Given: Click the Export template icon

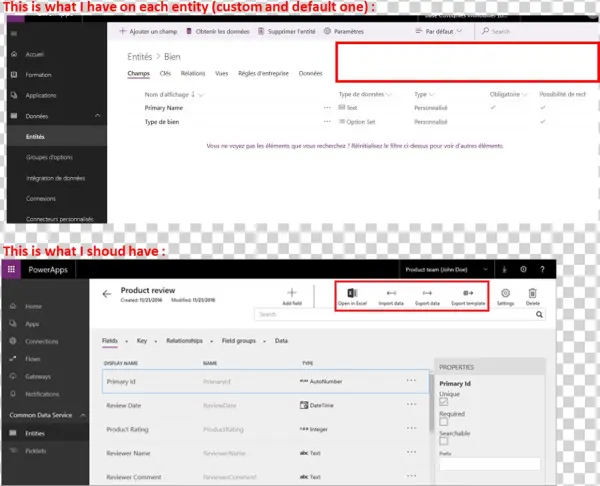Looking at the screenshot, I should click(468, 292).
